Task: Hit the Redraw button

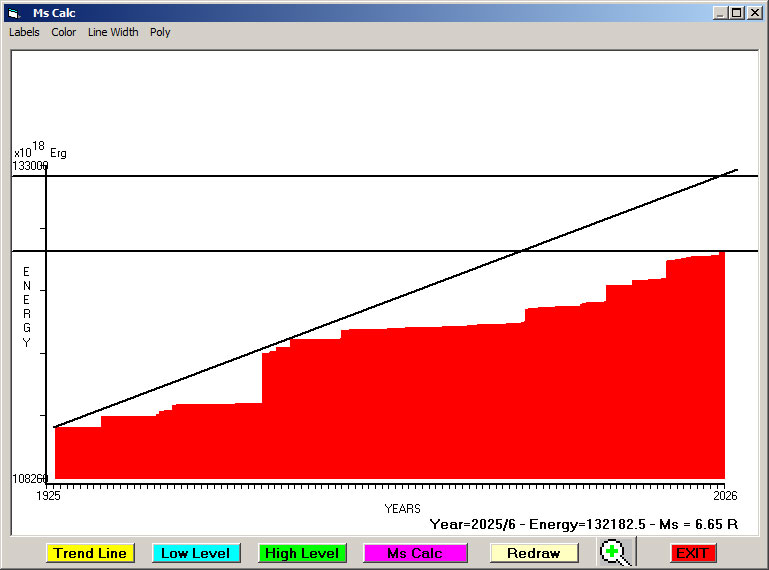Action: coord(534,553)
